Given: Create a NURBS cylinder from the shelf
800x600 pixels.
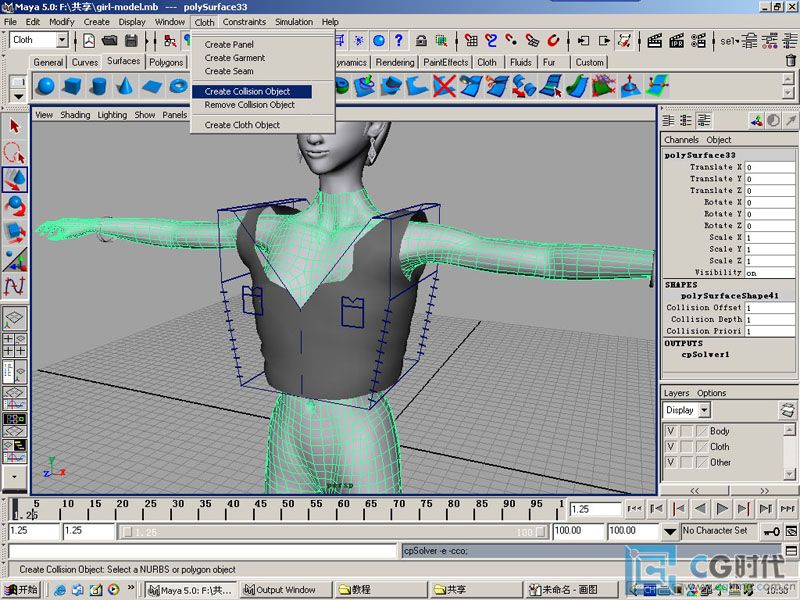Looking at the screenshot, I should click(x=98, y=86).
